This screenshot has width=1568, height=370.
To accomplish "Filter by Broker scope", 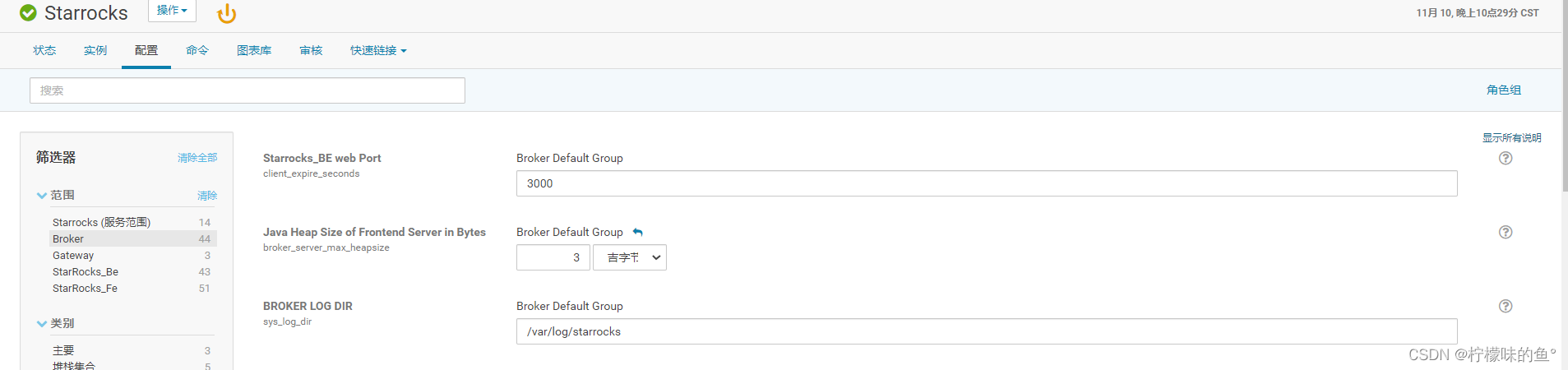I will coord(132,238).
